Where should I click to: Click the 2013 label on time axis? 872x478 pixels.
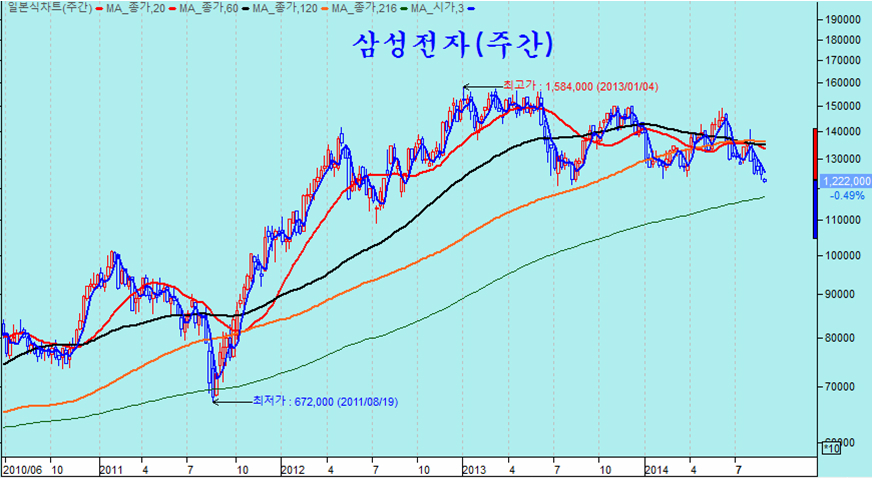(474, 468)
